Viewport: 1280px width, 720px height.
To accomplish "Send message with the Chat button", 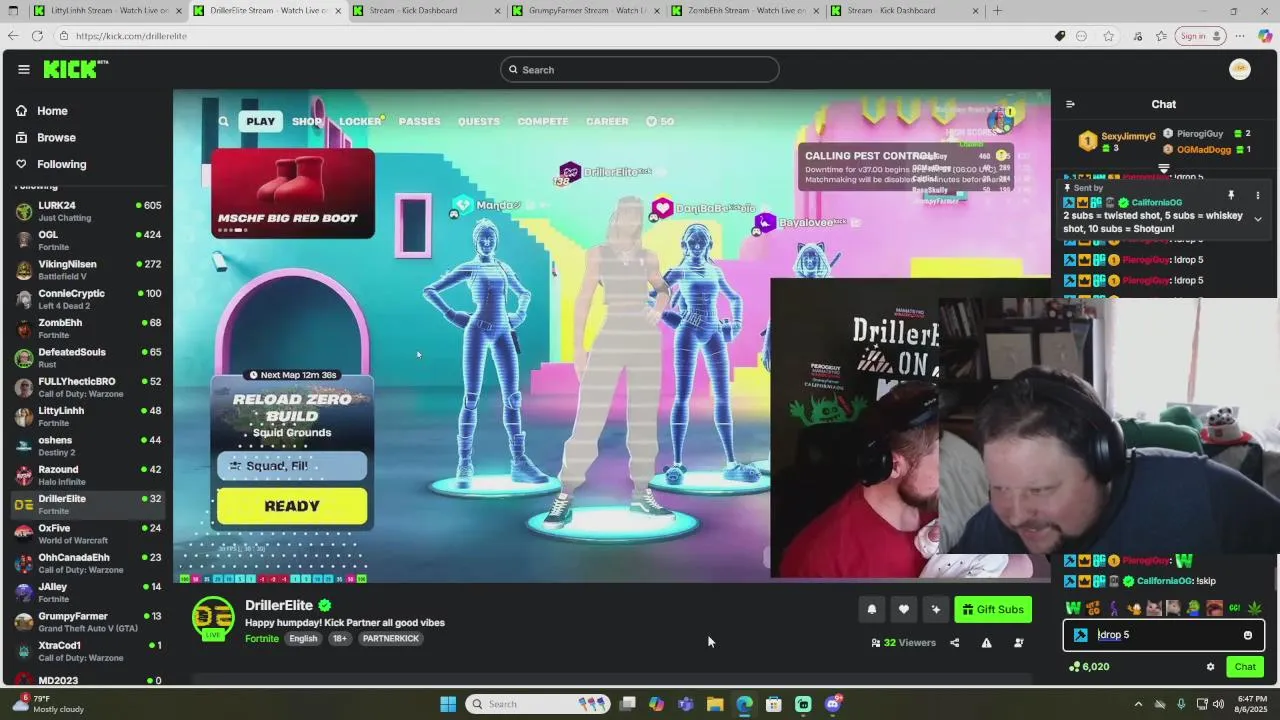I will (x=1245, y=667).
